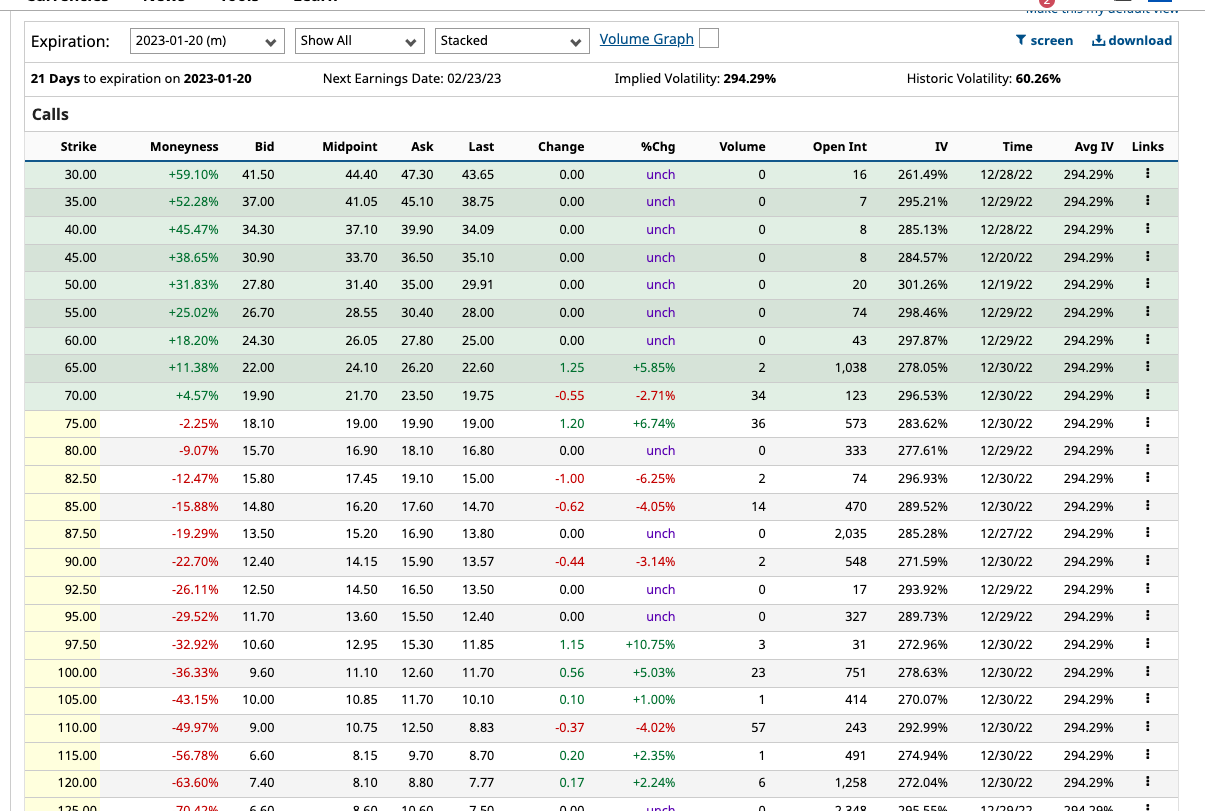Image resolution: width=1205 pixels, height=811 pixels.
Task: Click the 70.00 strike price cell
Action: [80, 395]
